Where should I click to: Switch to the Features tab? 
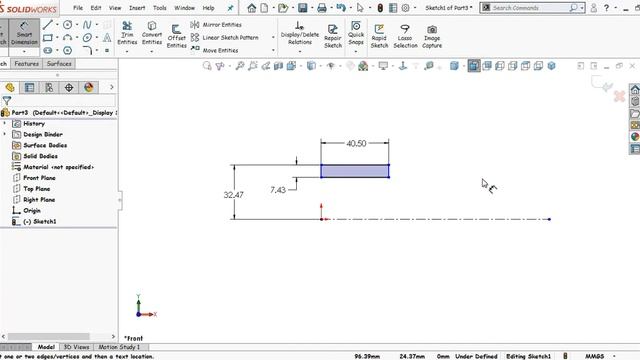pos(27,64)
